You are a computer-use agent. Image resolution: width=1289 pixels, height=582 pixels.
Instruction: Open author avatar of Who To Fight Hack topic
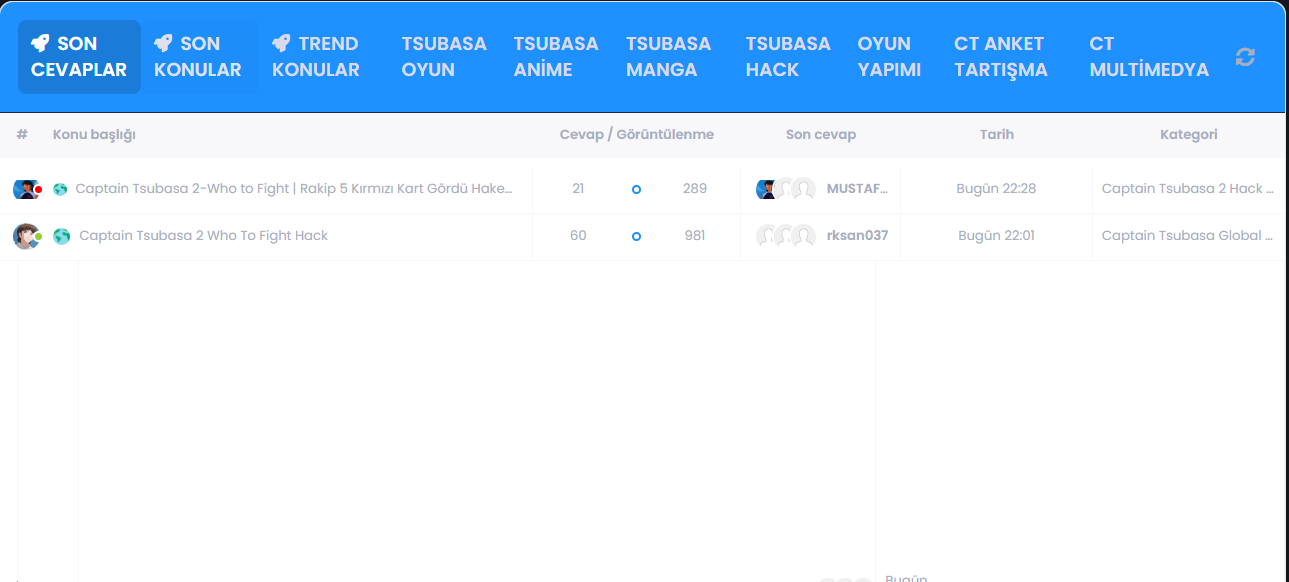pyautogui.click(x=26, y=236)
